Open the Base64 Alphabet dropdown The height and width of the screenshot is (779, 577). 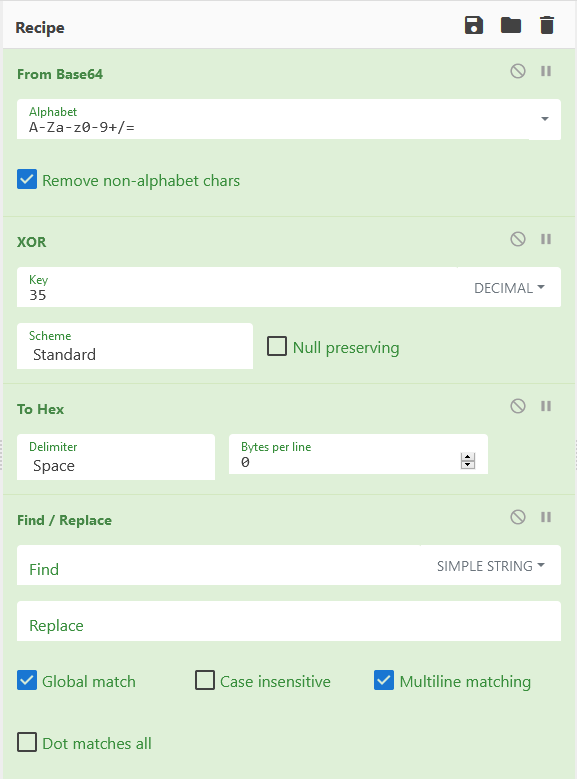(x=545, y=119)
